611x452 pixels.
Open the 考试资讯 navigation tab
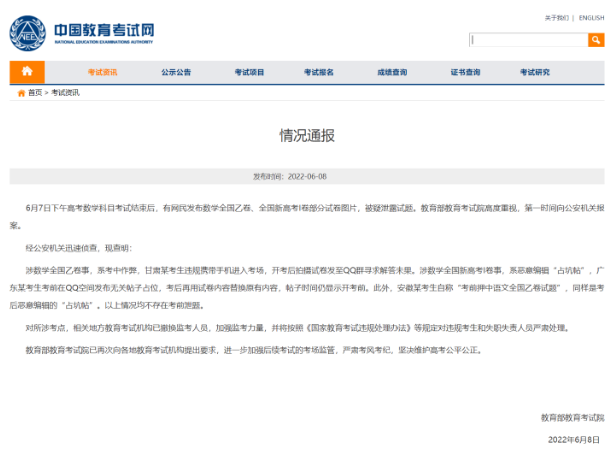(102, 72)
